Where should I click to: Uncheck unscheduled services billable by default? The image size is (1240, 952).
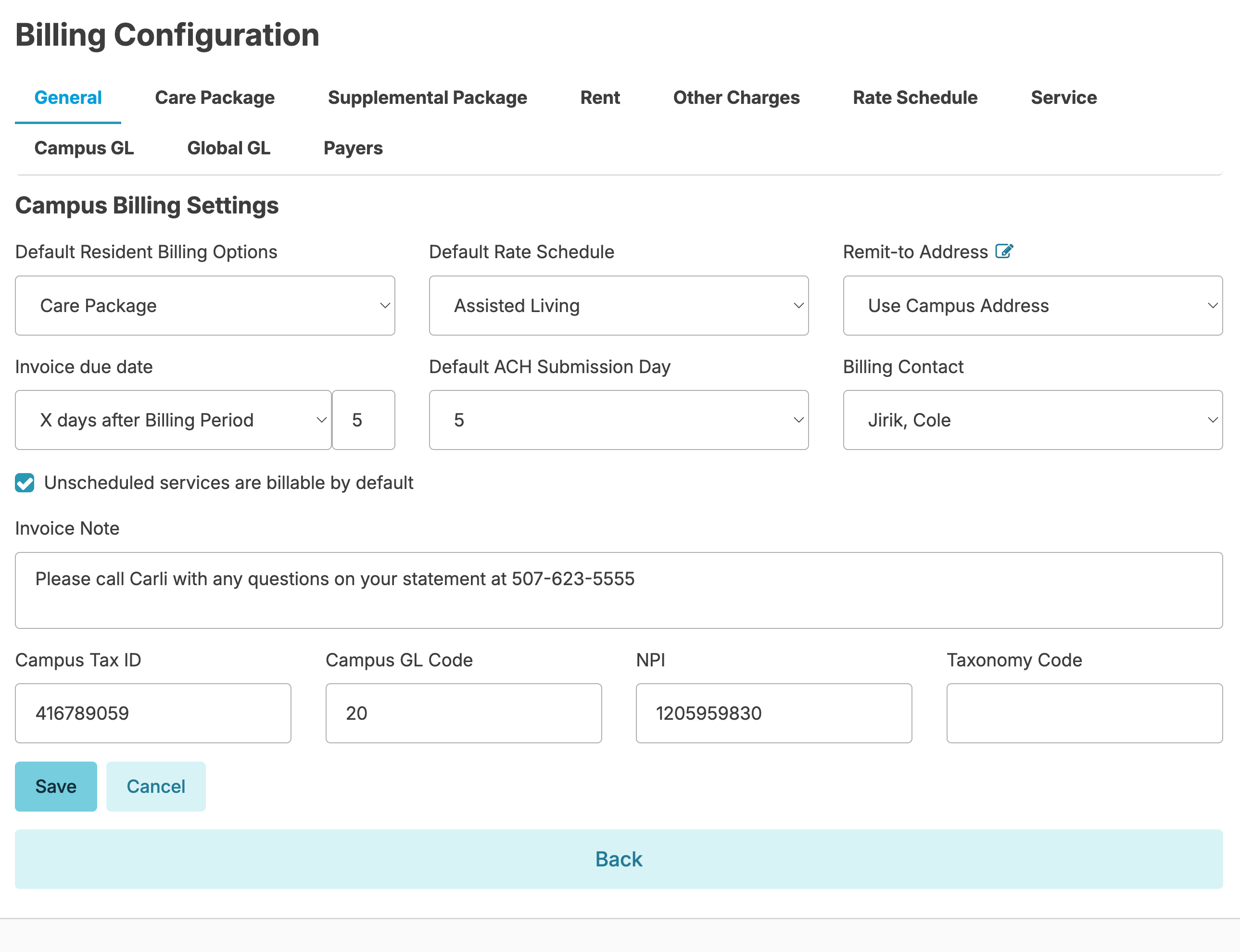(x=25, y=483)
